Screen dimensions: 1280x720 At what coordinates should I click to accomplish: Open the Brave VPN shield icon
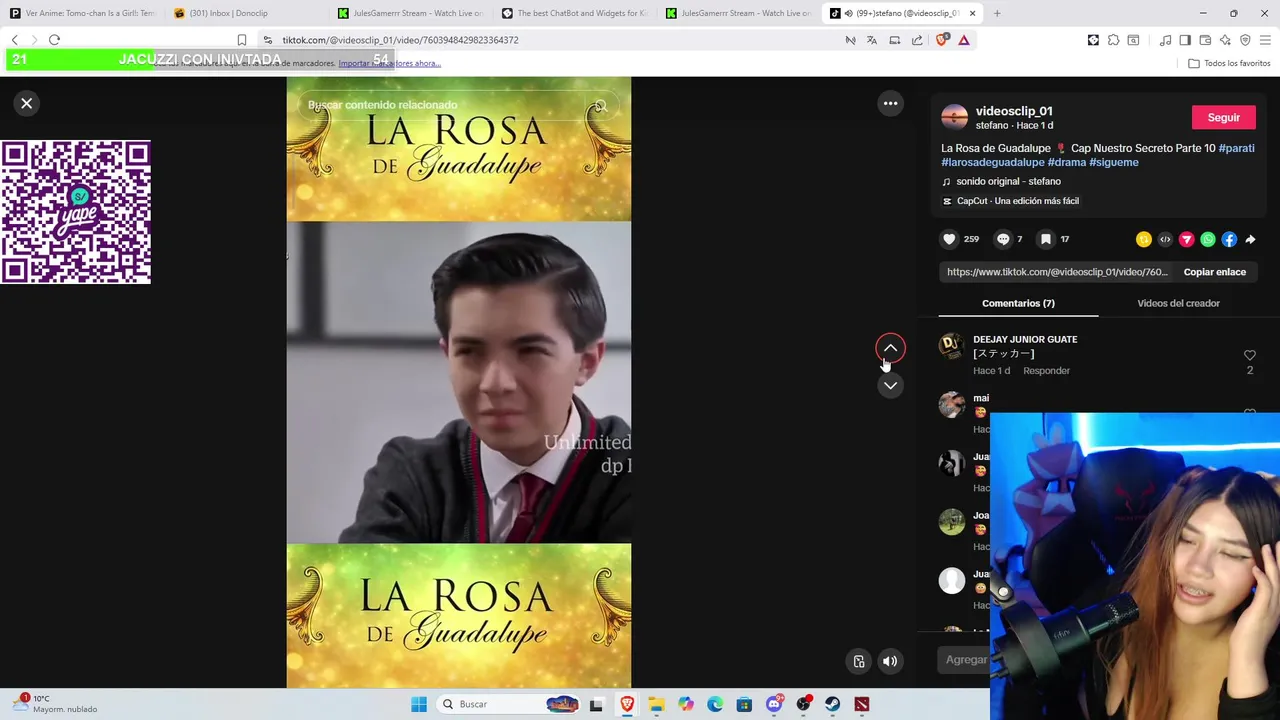point(1245,40)
